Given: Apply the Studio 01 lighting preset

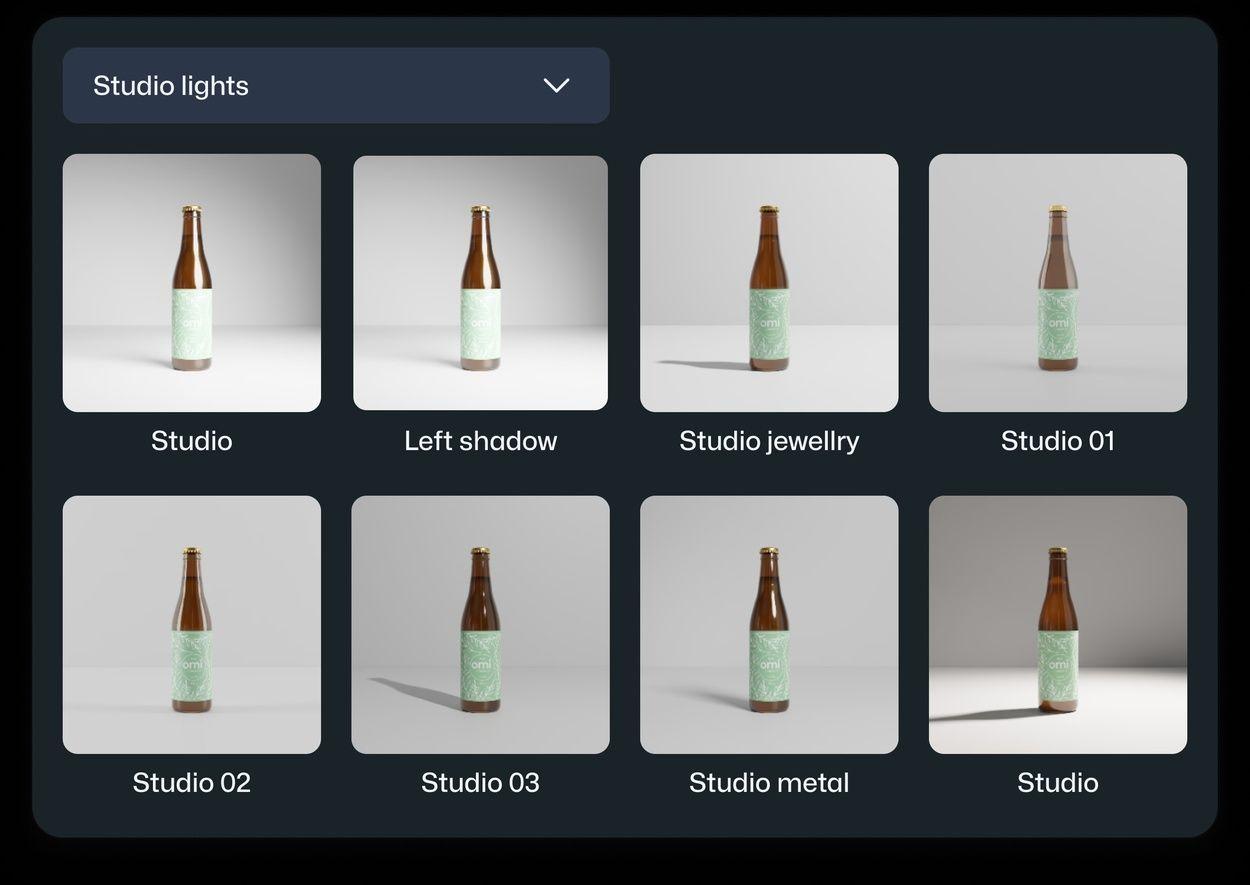Looking at the screenshot, I should click(1057, 281).
